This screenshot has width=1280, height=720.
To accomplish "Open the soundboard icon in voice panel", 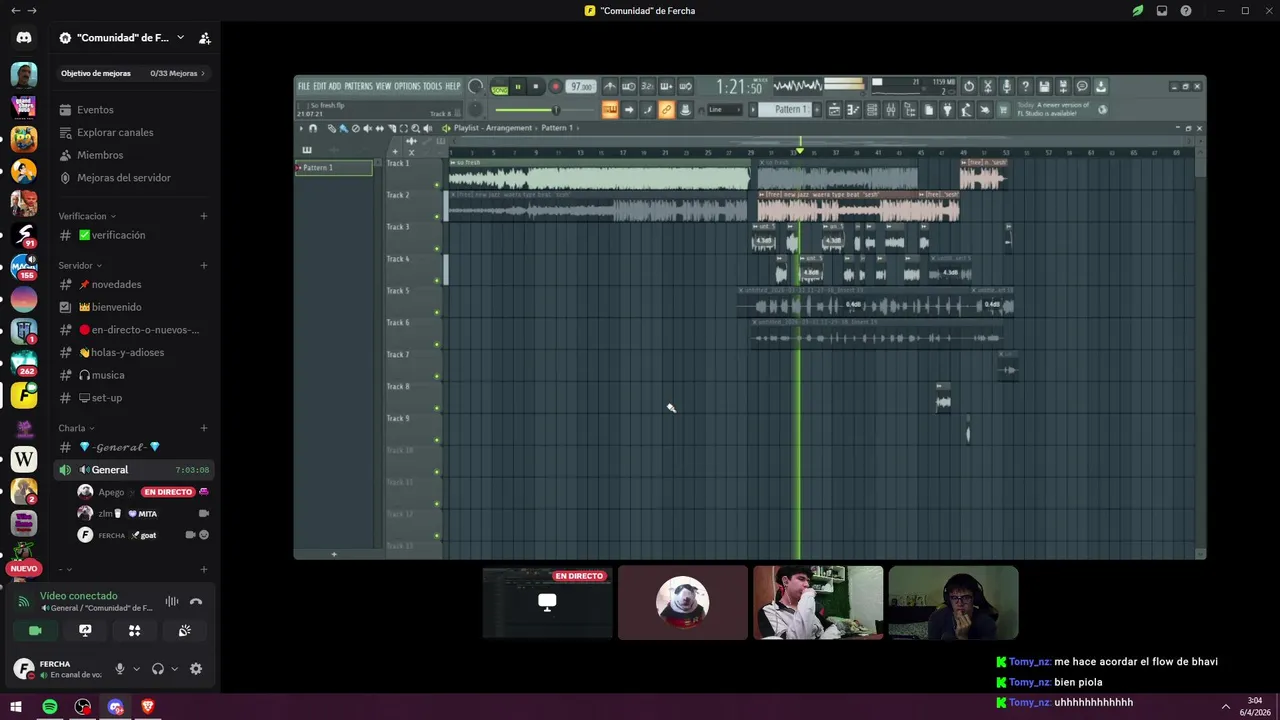I will [x=185, y=630].
